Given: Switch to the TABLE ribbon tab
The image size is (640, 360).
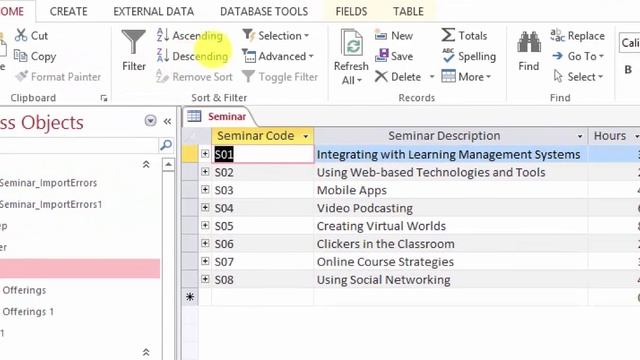Looking at the screenshot, I should click(408, 11).
